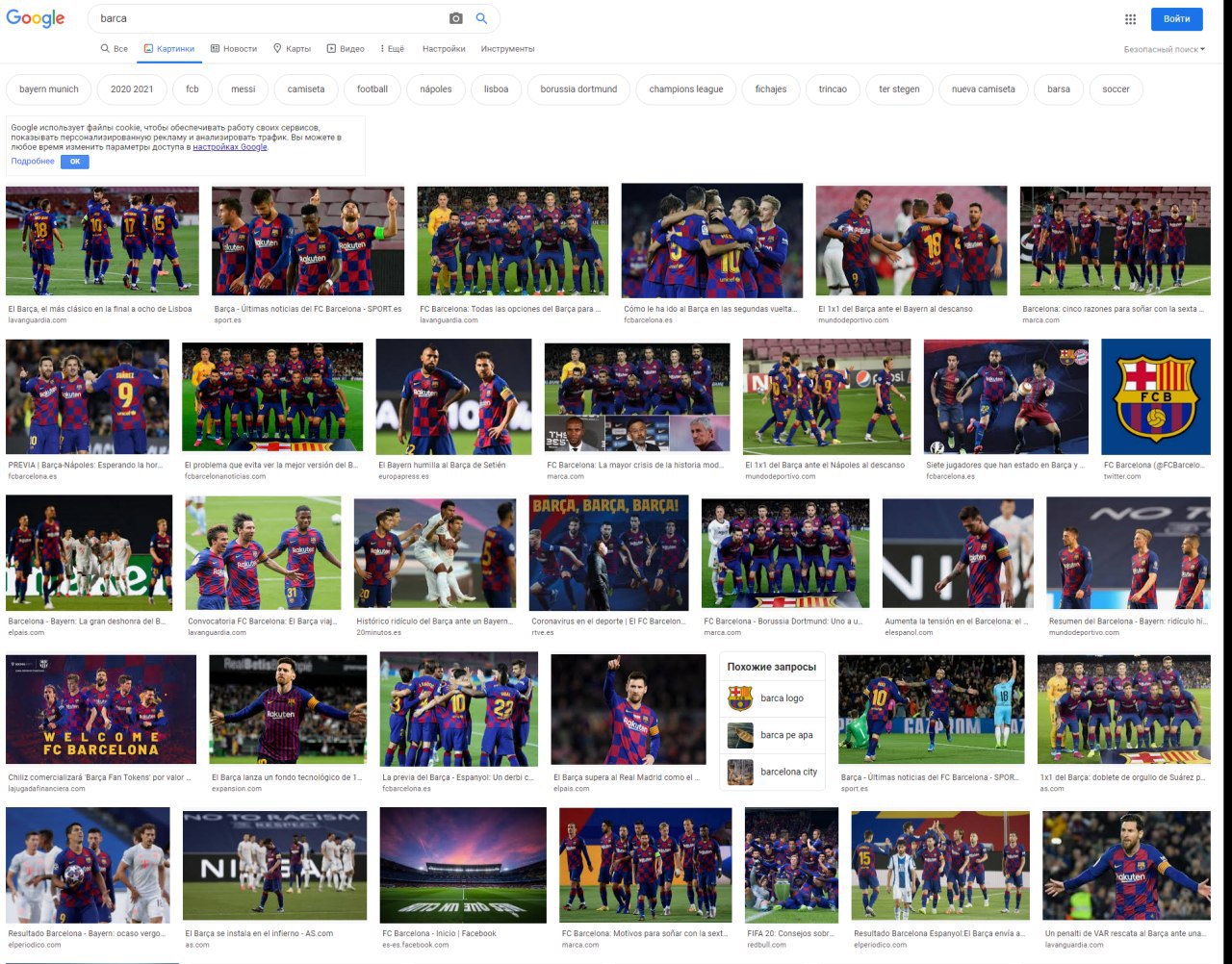Click barca logo crest icon
Screen dimensions: 1232x964
coord(740,698)
